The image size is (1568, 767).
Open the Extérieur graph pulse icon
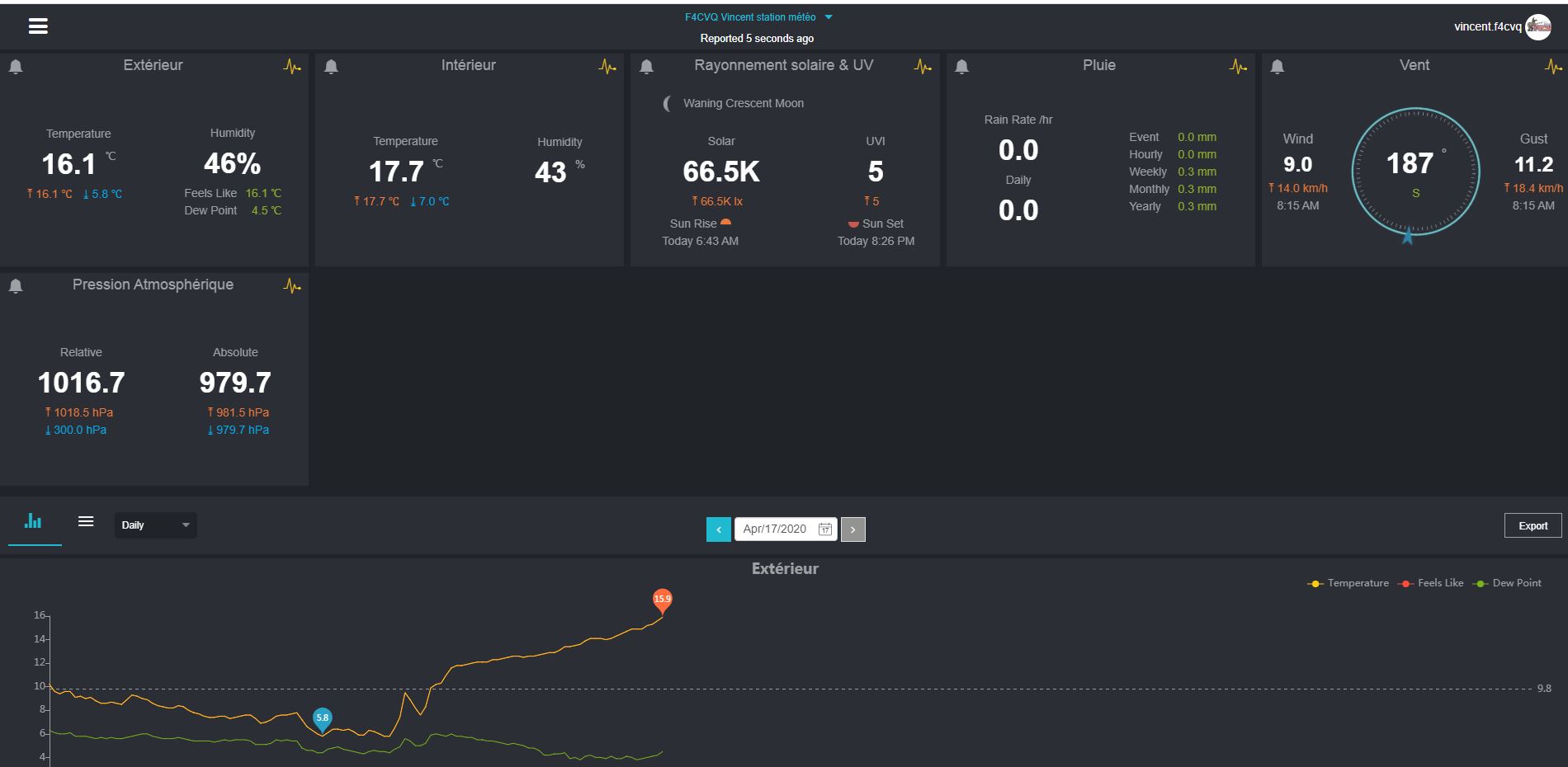(x=292, y=66)
